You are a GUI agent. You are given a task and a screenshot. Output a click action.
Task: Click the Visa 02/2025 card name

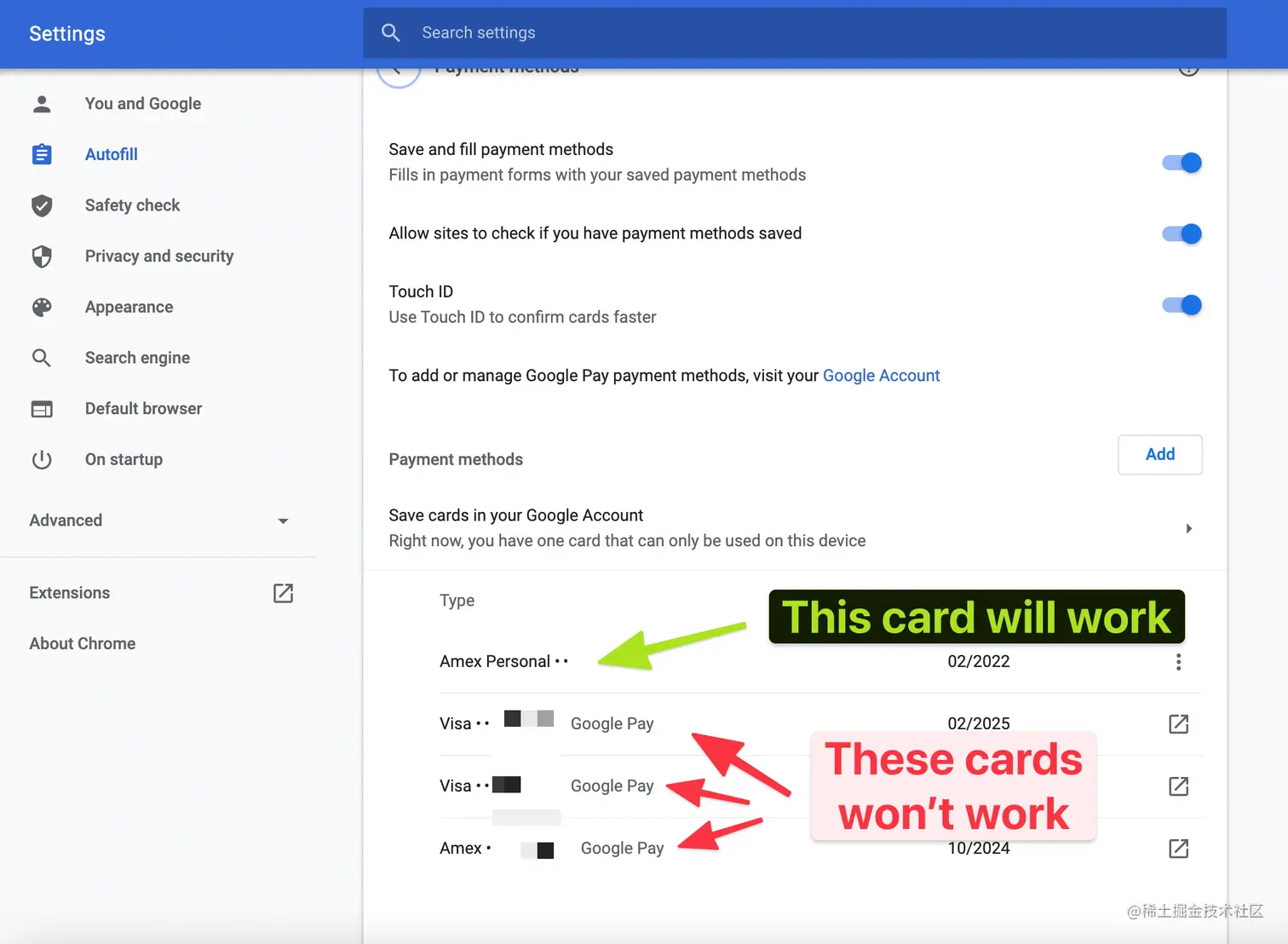click(464, 724)
